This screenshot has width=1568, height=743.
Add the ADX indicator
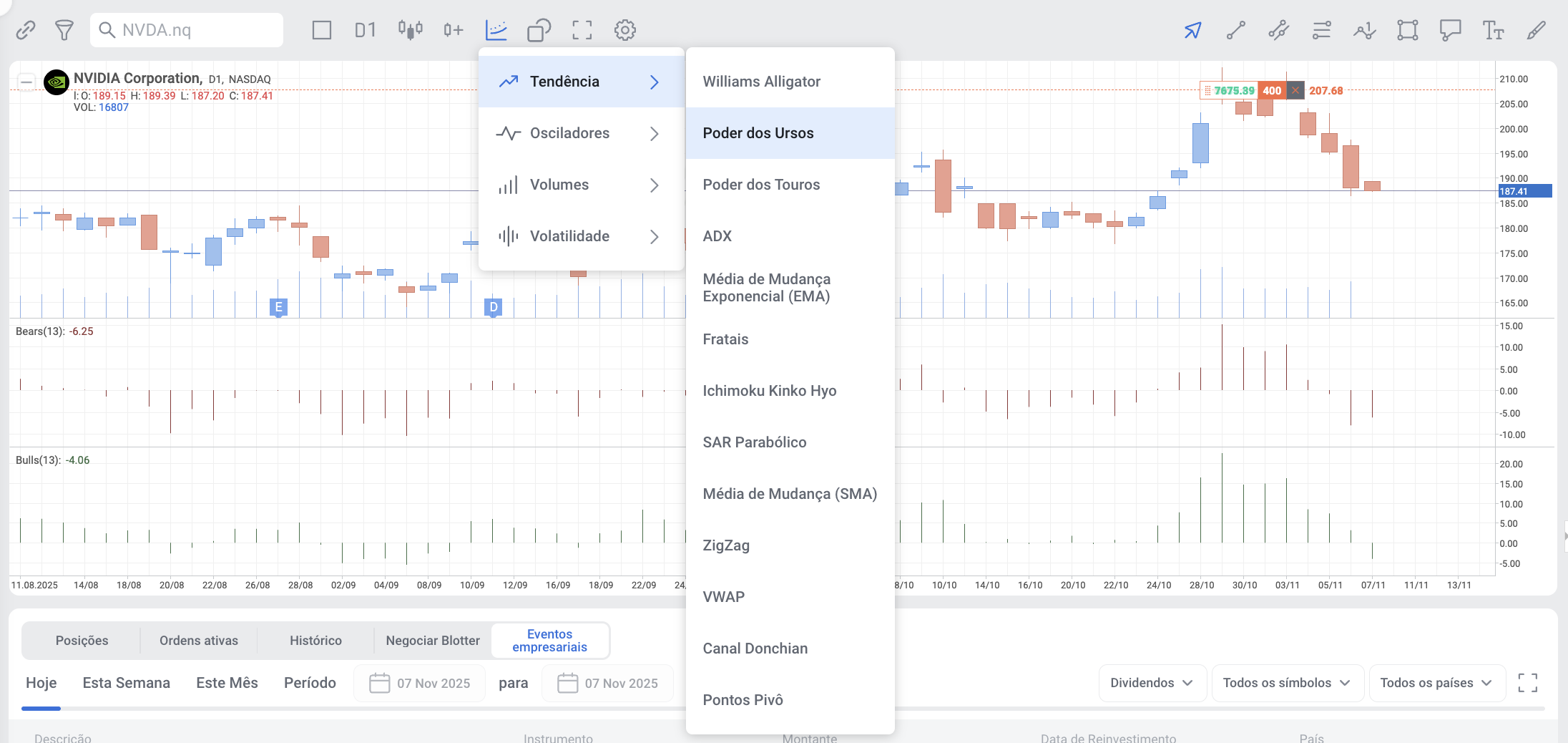[790, 236]
